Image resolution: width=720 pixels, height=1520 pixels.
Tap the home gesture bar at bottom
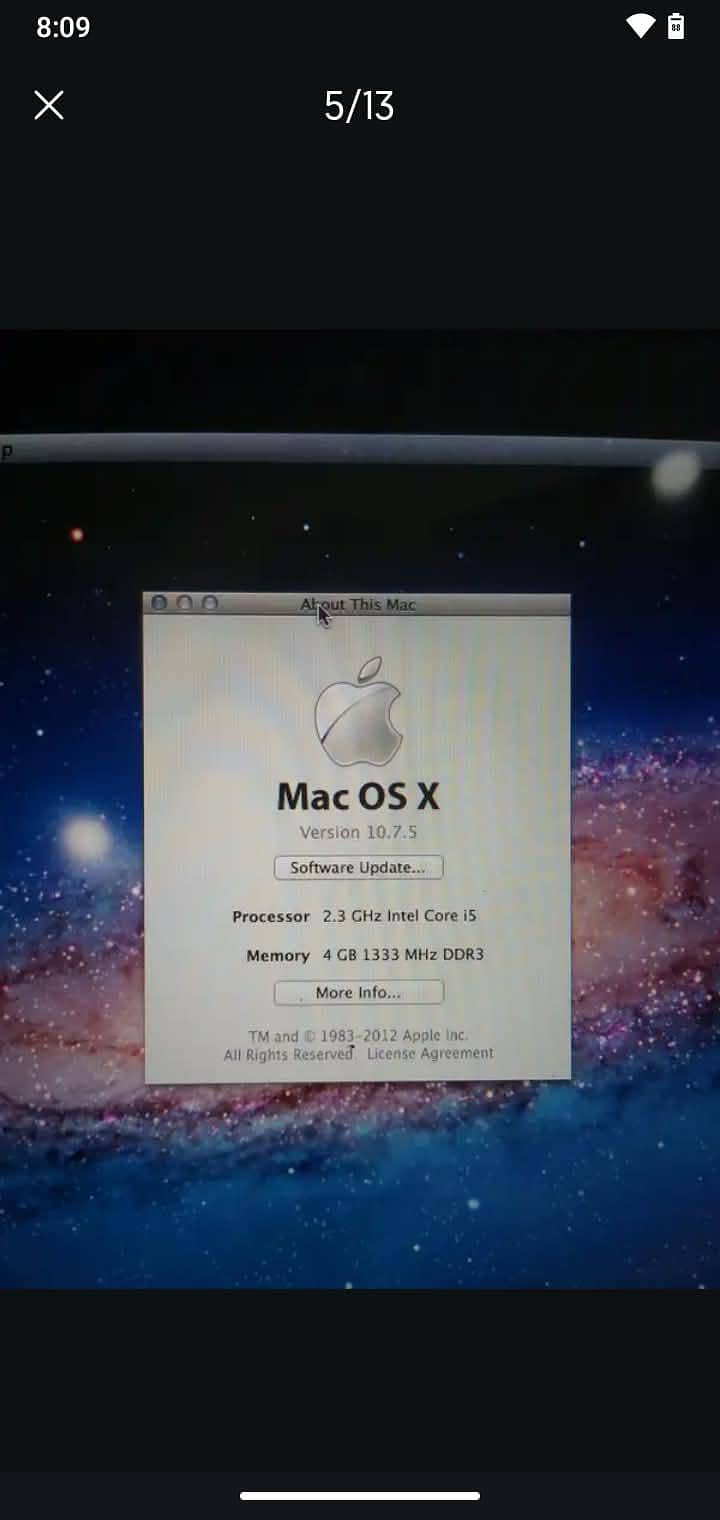tap(360, 1496)
